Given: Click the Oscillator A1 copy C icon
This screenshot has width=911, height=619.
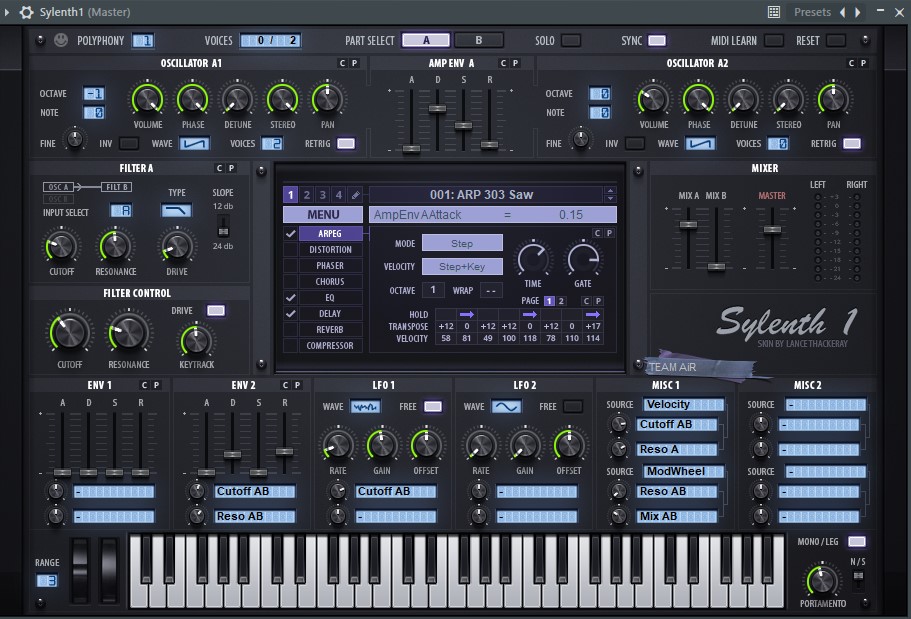Looking at the screenshot, I should (x=342, y=63).
